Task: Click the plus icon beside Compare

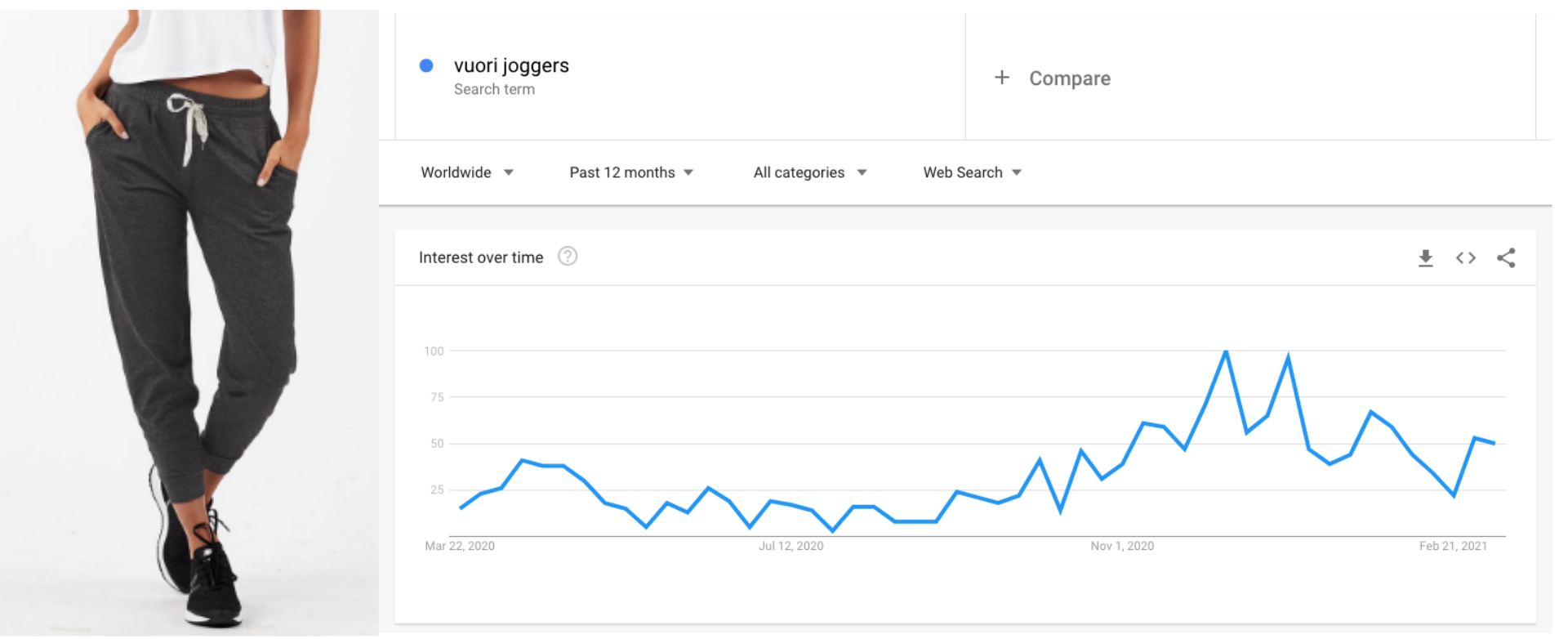Action: (1002, 78)
